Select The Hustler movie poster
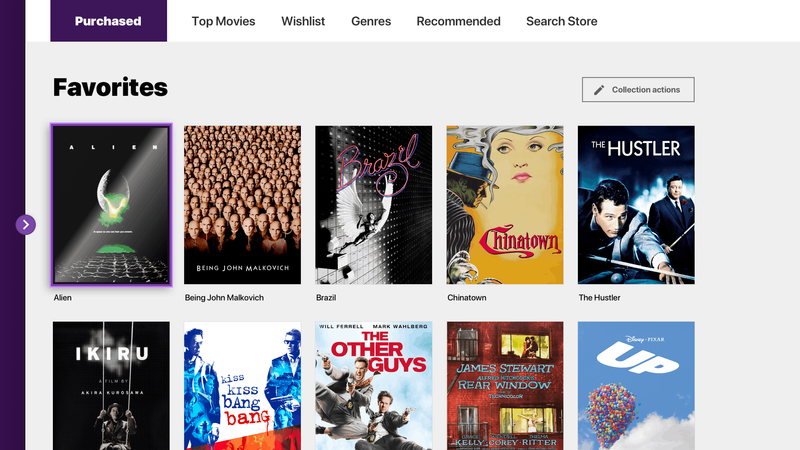Image resolution: width=800 pixels, height=450 pixels. (636, 205)
